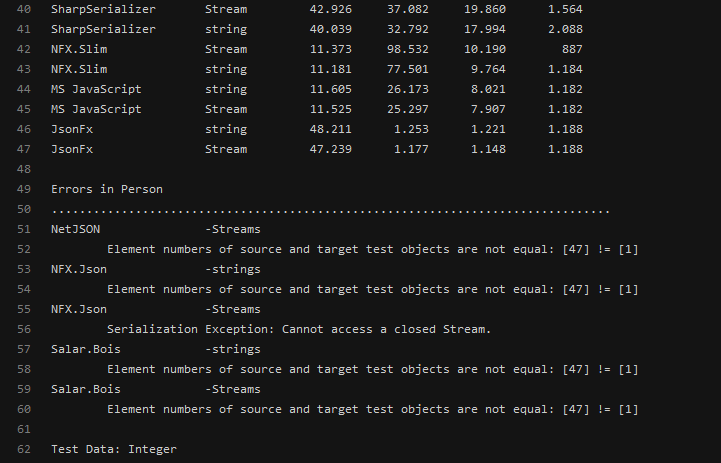Click "SharpSerializer" on line 41

click(x=103, y=29)
